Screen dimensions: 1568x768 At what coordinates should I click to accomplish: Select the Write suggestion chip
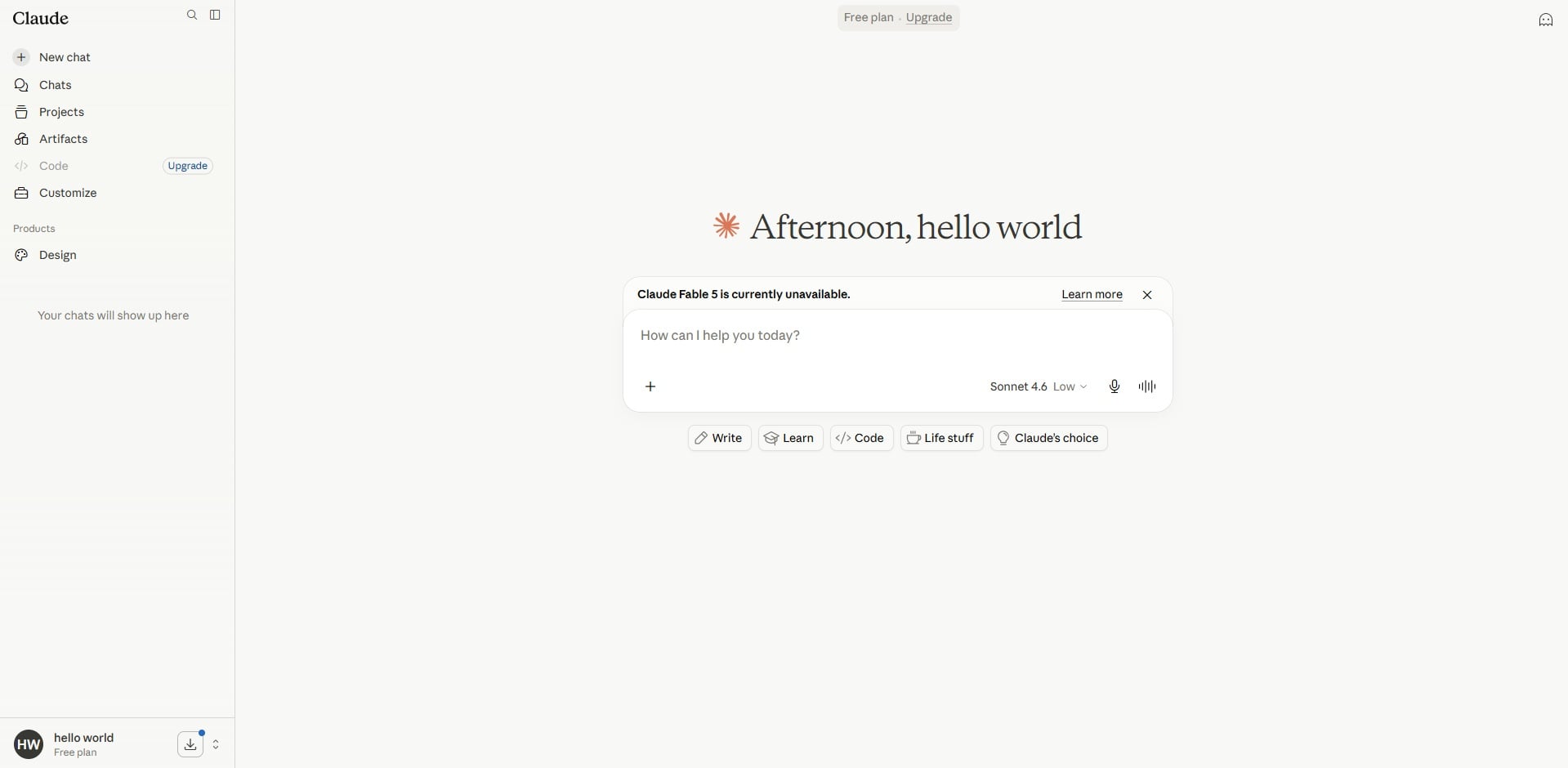click(719, 438)
